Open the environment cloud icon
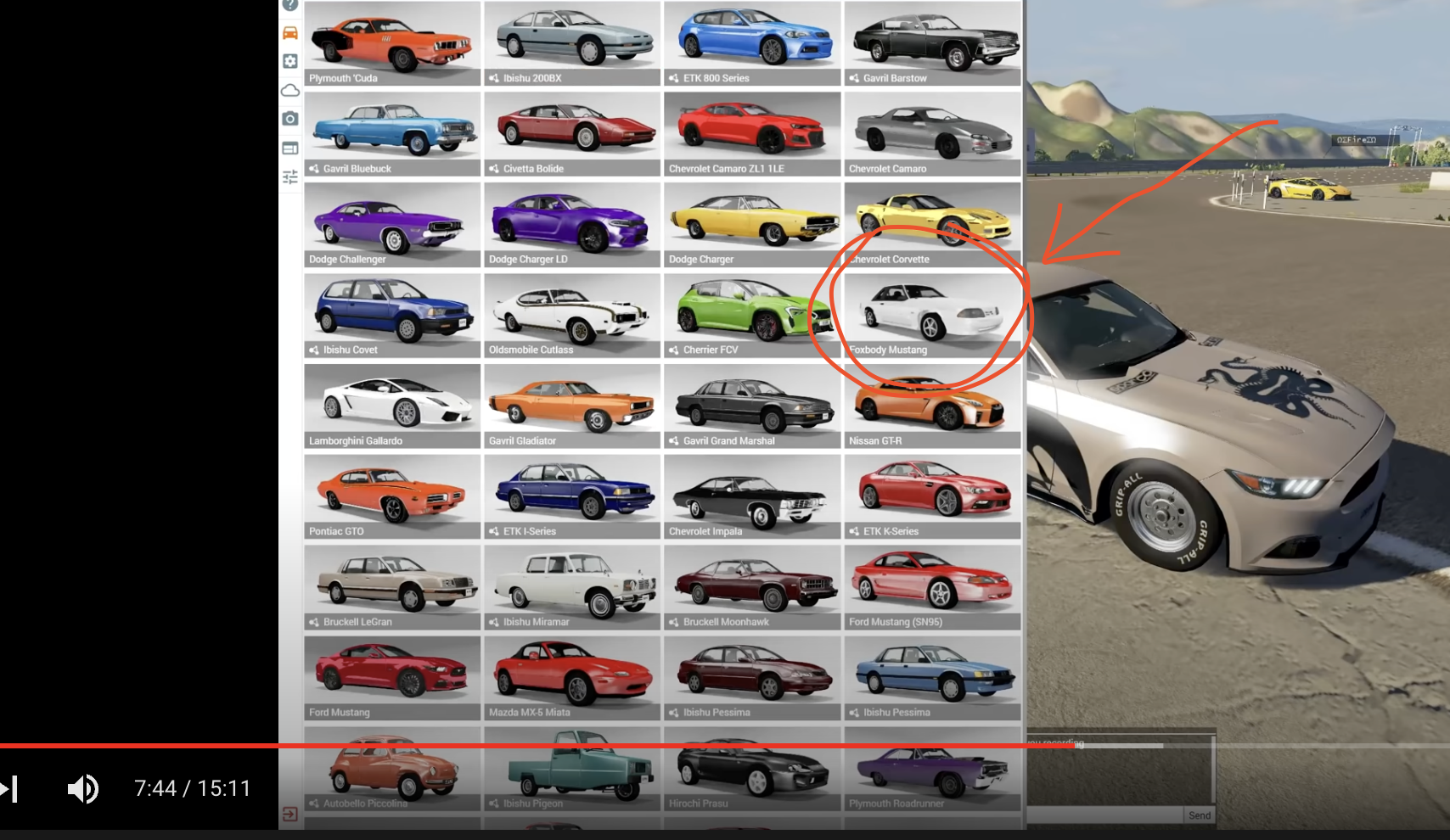 pos(290,90)
